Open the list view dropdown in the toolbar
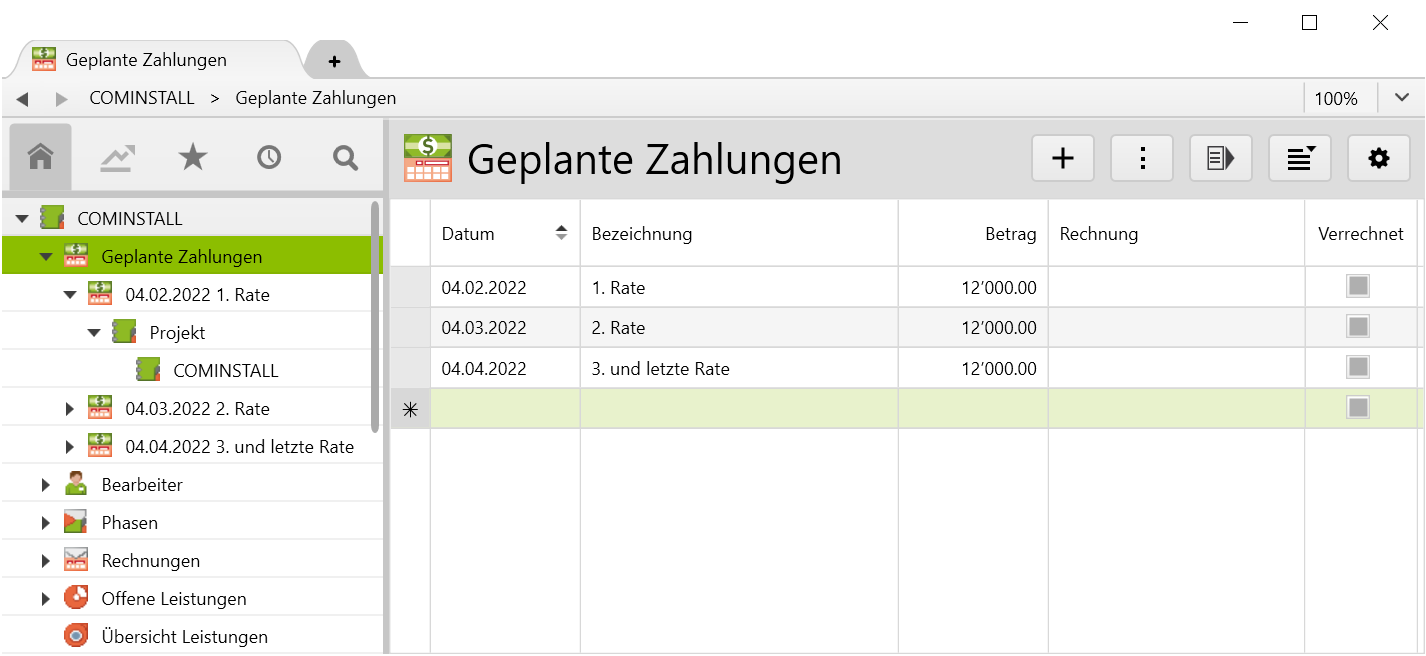1426x656 pixels. click(1299, 158)
